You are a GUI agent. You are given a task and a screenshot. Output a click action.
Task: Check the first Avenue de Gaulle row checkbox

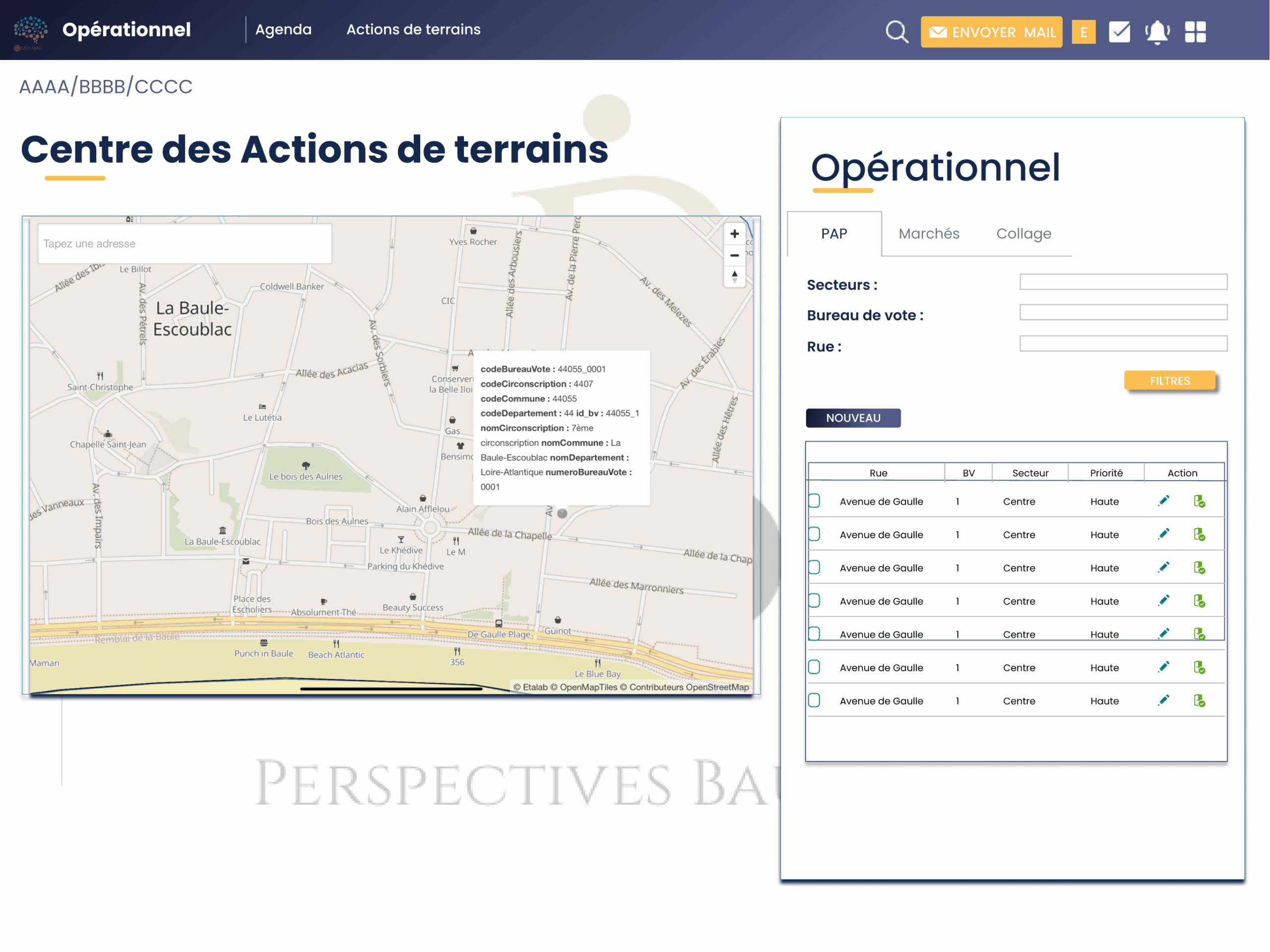[814, 501]
